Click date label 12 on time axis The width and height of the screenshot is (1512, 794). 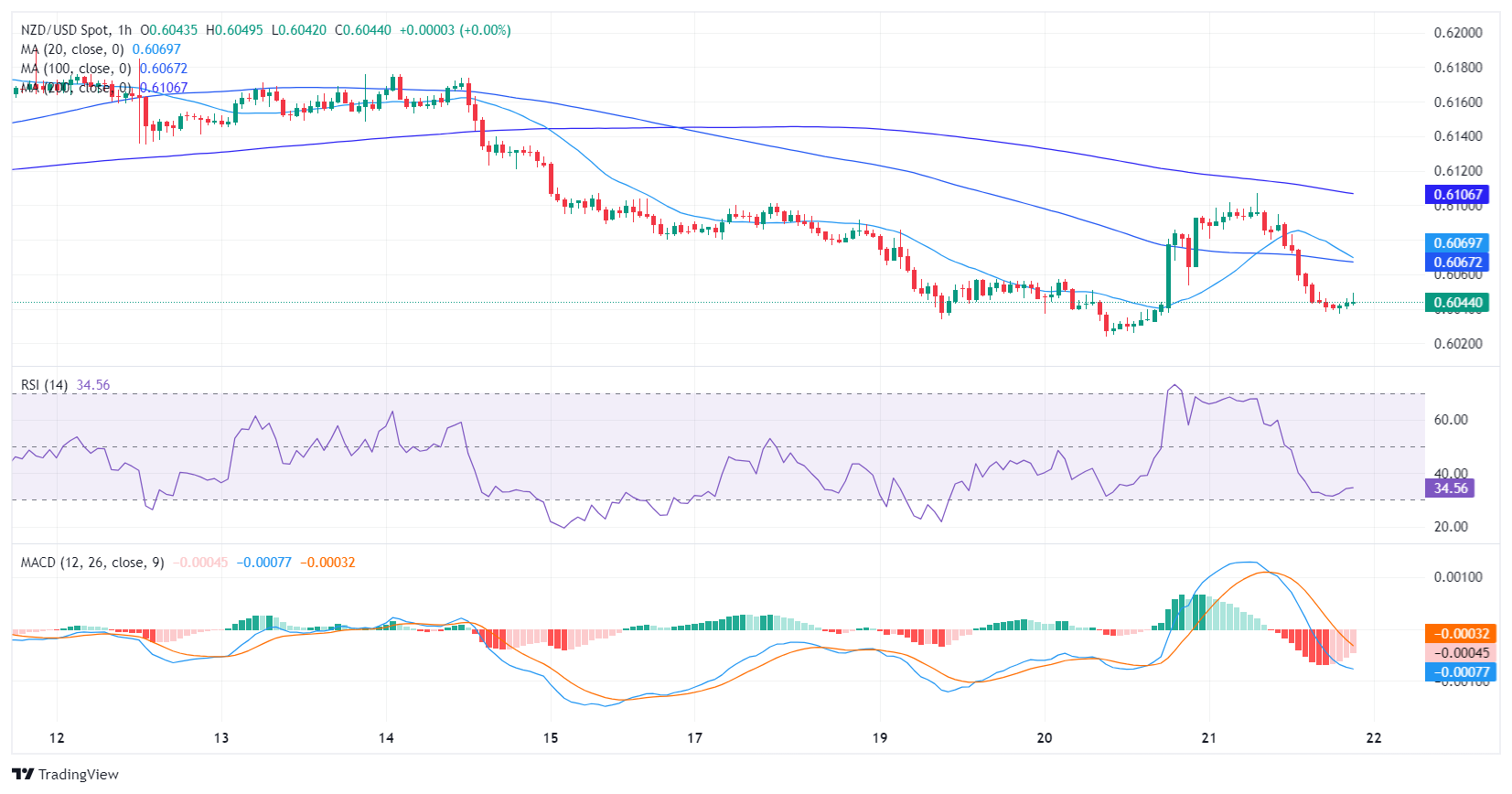pos(57,737)
